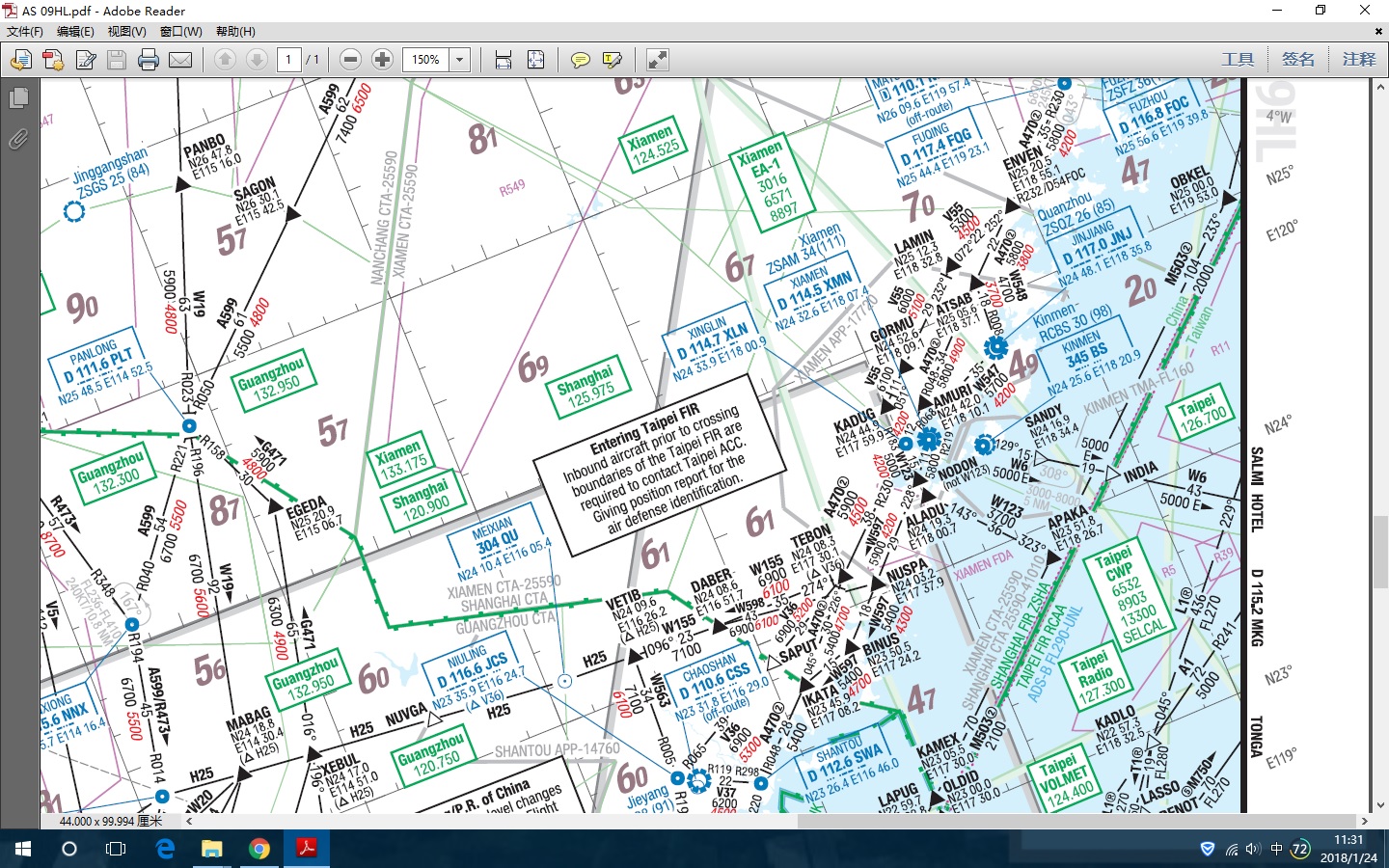This screenshot has width=1389, height=868.
Task: Zoom out with the minus button
Action: [351, 60]
